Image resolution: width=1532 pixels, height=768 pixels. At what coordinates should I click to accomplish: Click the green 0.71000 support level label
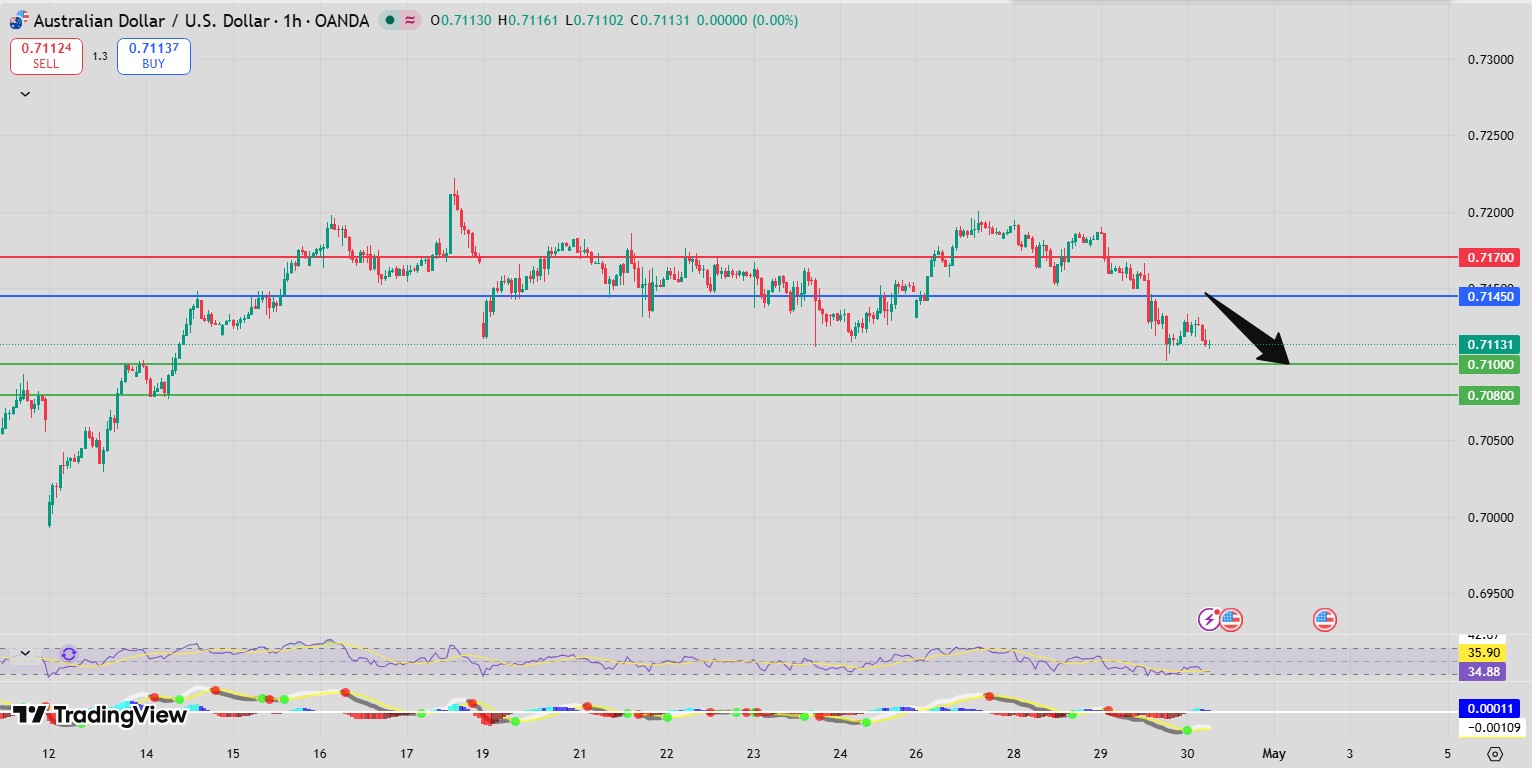pos(1489,365)
